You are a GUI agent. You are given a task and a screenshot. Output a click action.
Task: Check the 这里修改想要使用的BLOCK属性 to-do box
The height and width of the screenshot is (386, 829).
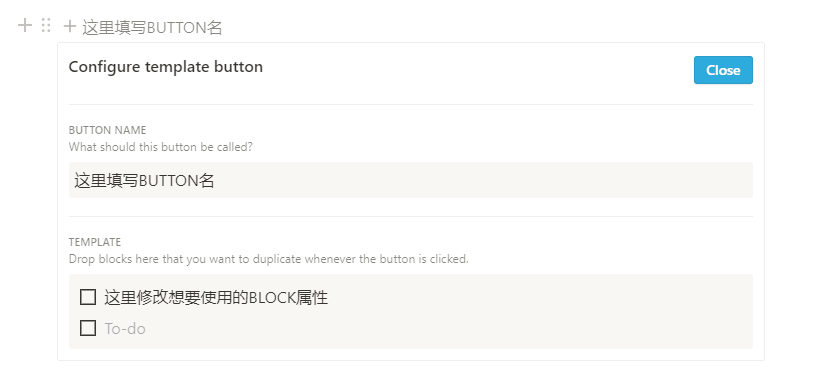point(88,297)
